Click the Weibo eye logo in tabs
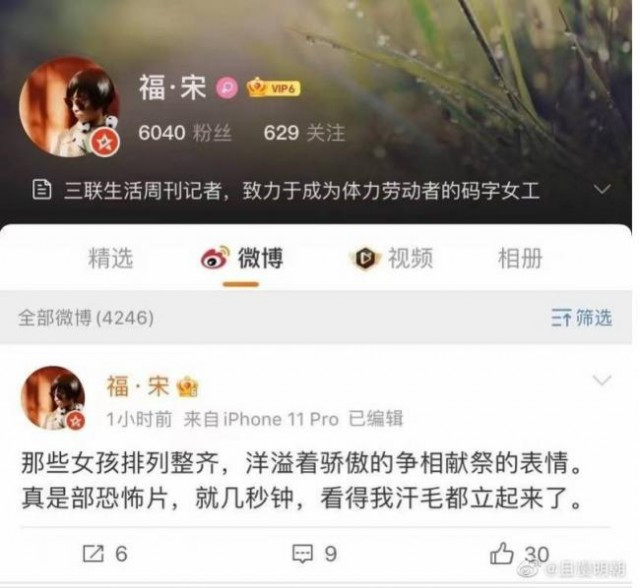This screenshot has width=640, height=588. (215, 257)
